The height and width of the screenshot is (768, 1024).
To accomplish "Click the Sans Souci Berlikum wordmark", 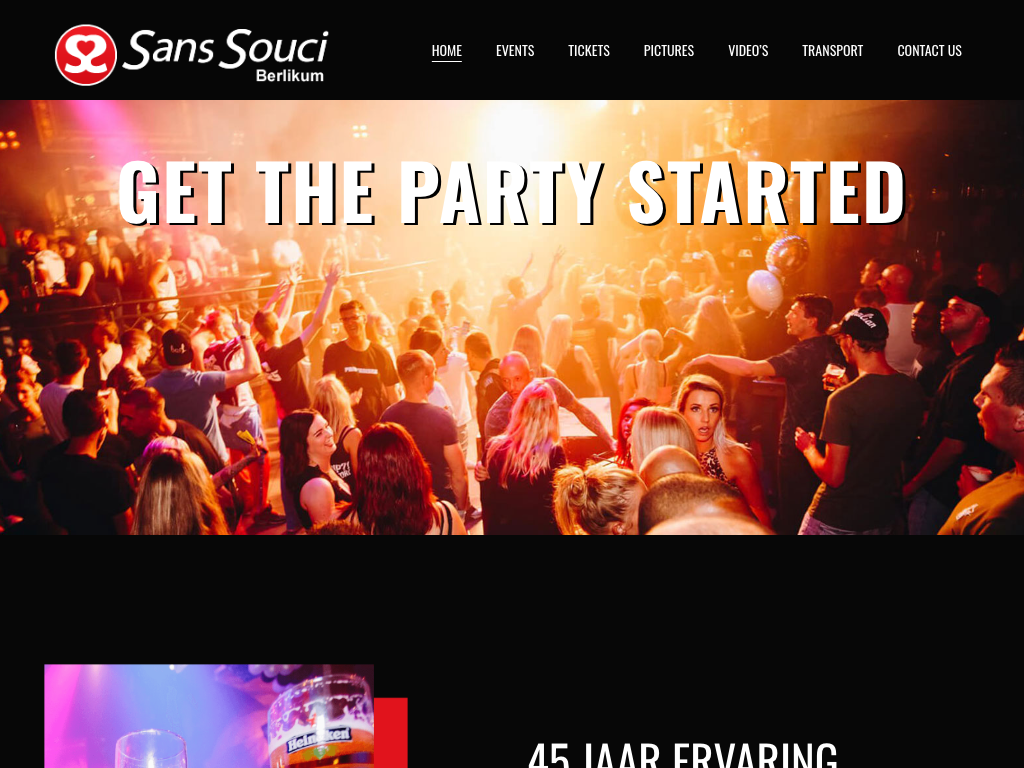I will point(225,56).
